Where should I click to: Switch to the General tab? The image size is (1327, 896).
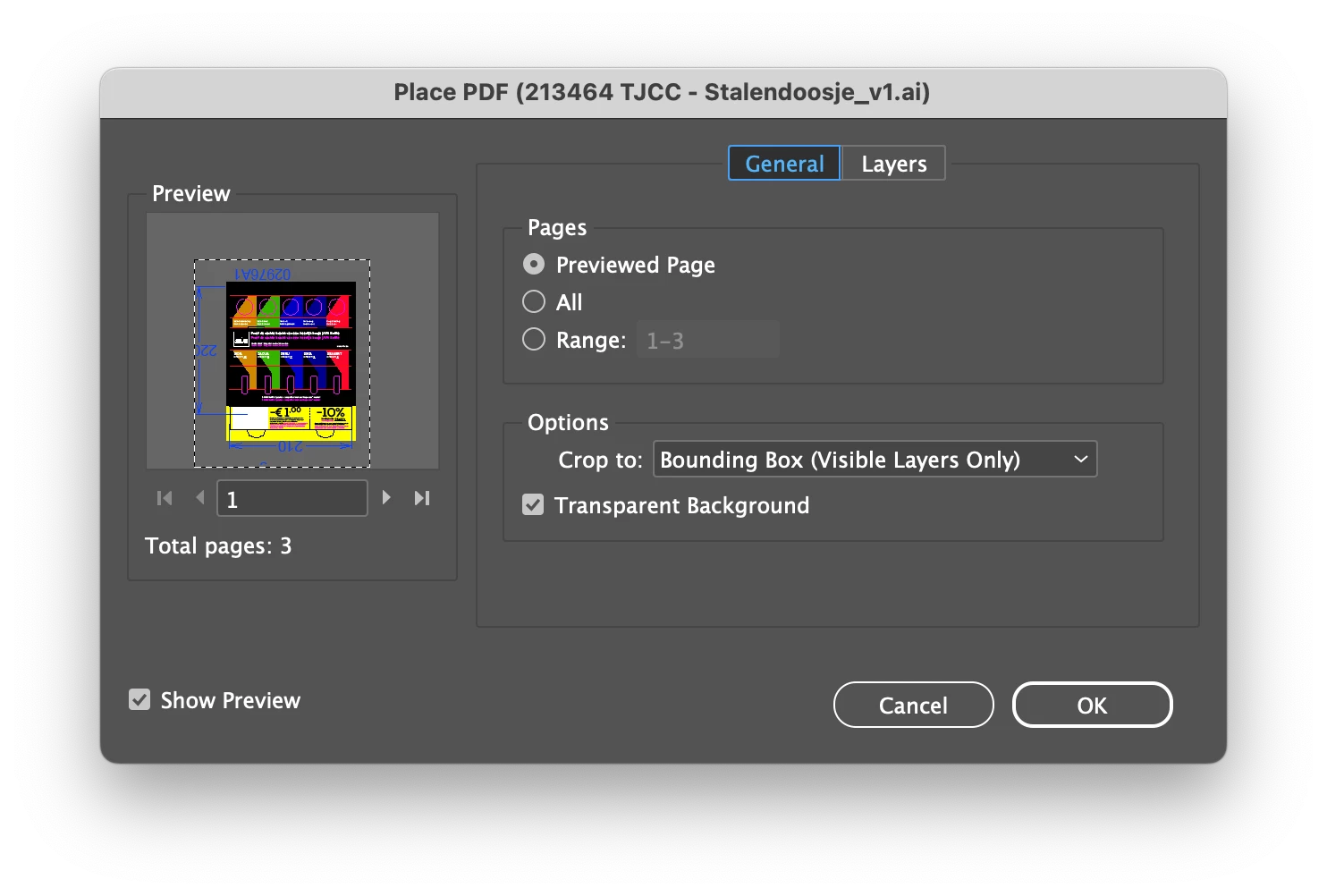click(x=784, y=164)
